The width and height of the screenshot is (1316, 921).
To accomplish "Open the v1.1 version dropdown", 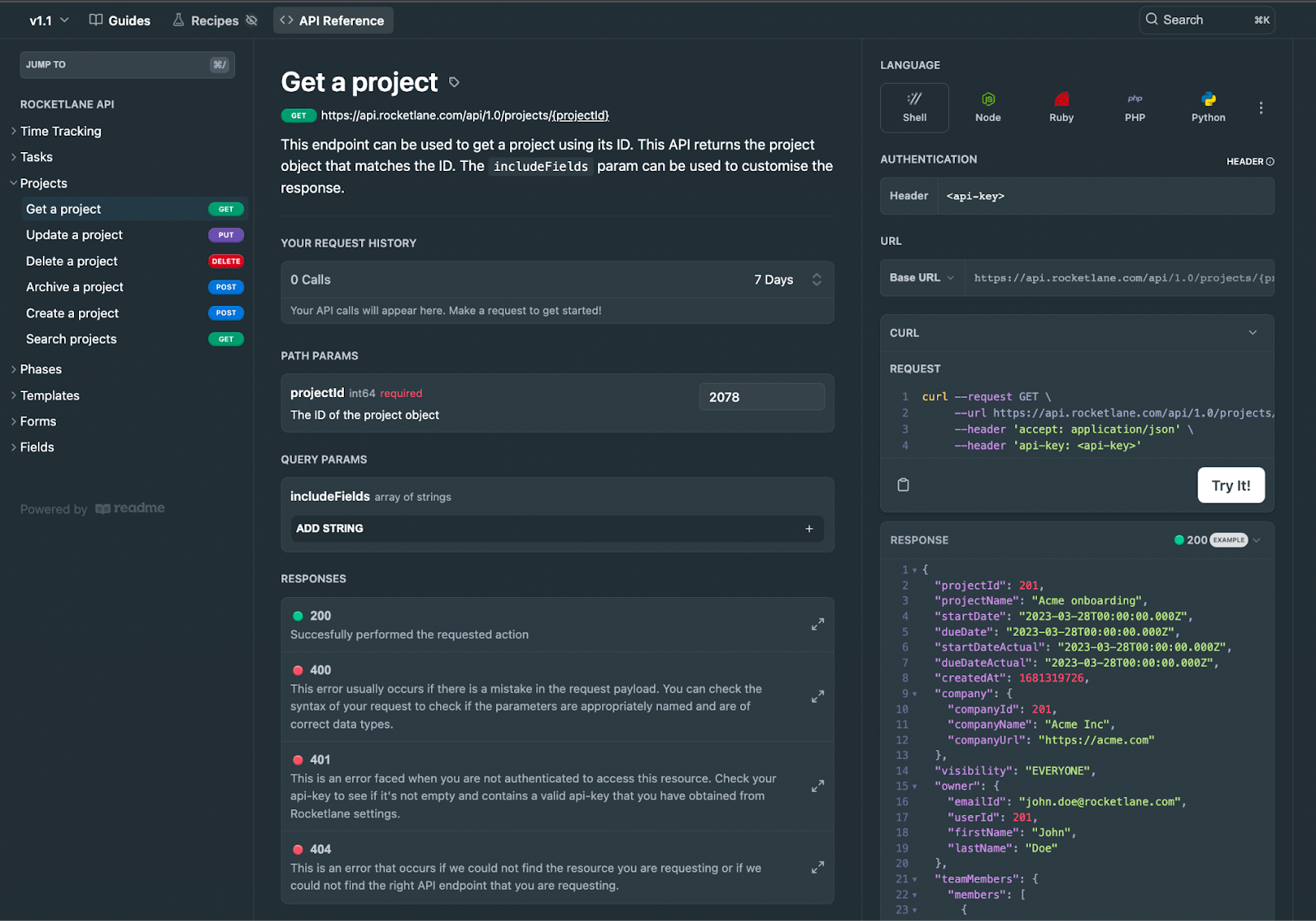I will point(49,21).
